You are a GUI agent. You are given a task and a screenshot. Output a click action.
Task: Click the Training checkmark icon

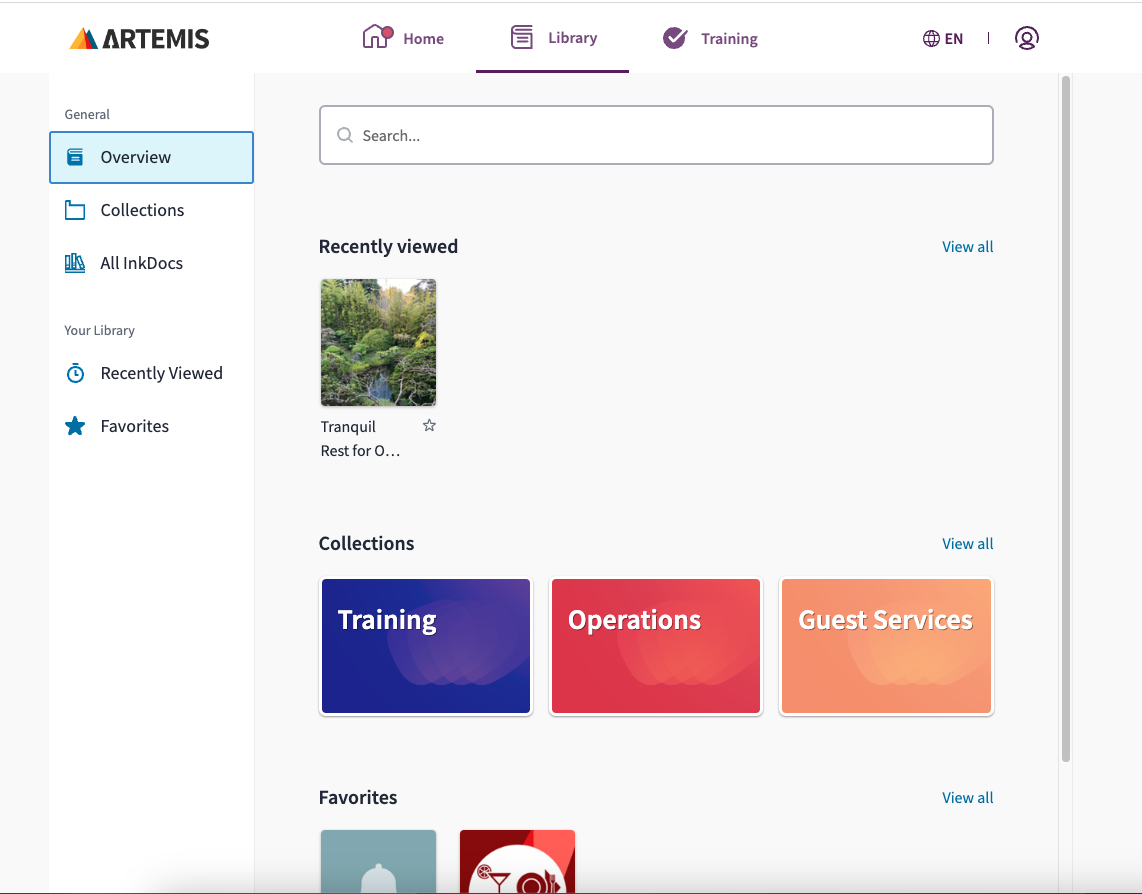click(675, 38)
